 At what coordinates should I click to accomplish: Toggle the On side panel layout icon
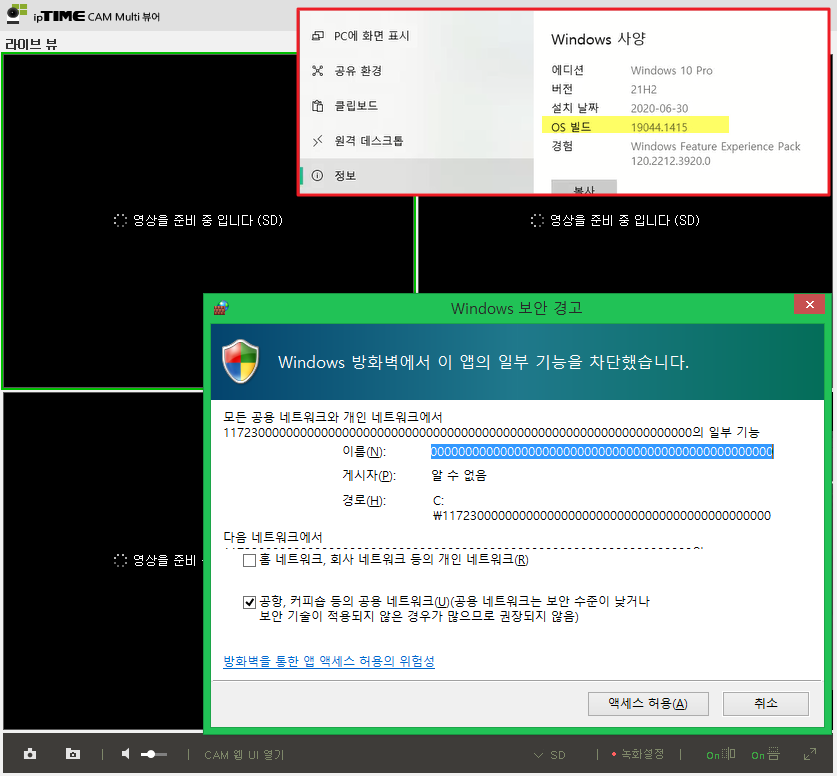click(x=721, y=754)
